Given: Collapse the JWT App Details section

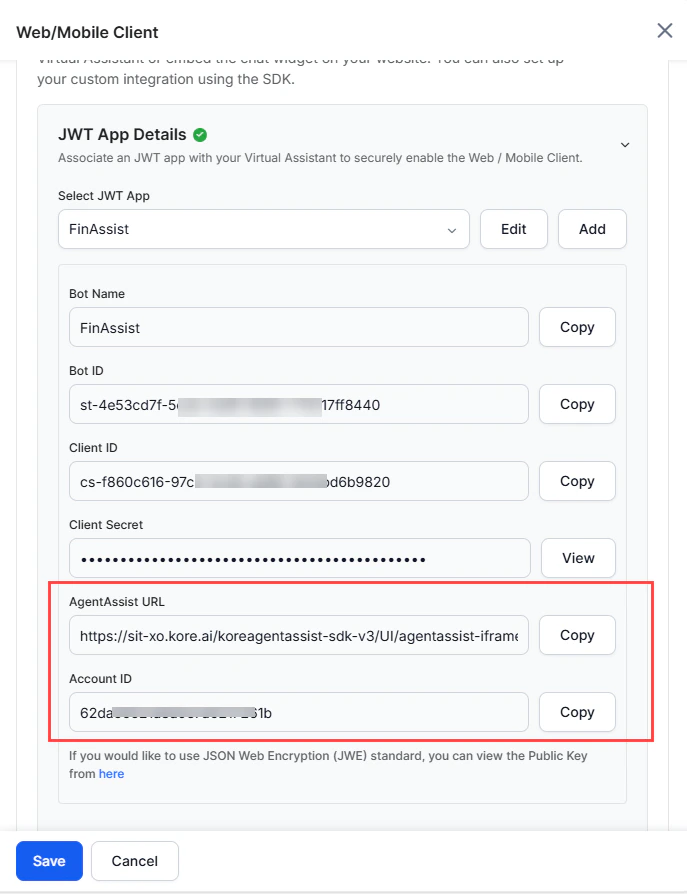Looking at the screenshot, I should pos(625,144).
